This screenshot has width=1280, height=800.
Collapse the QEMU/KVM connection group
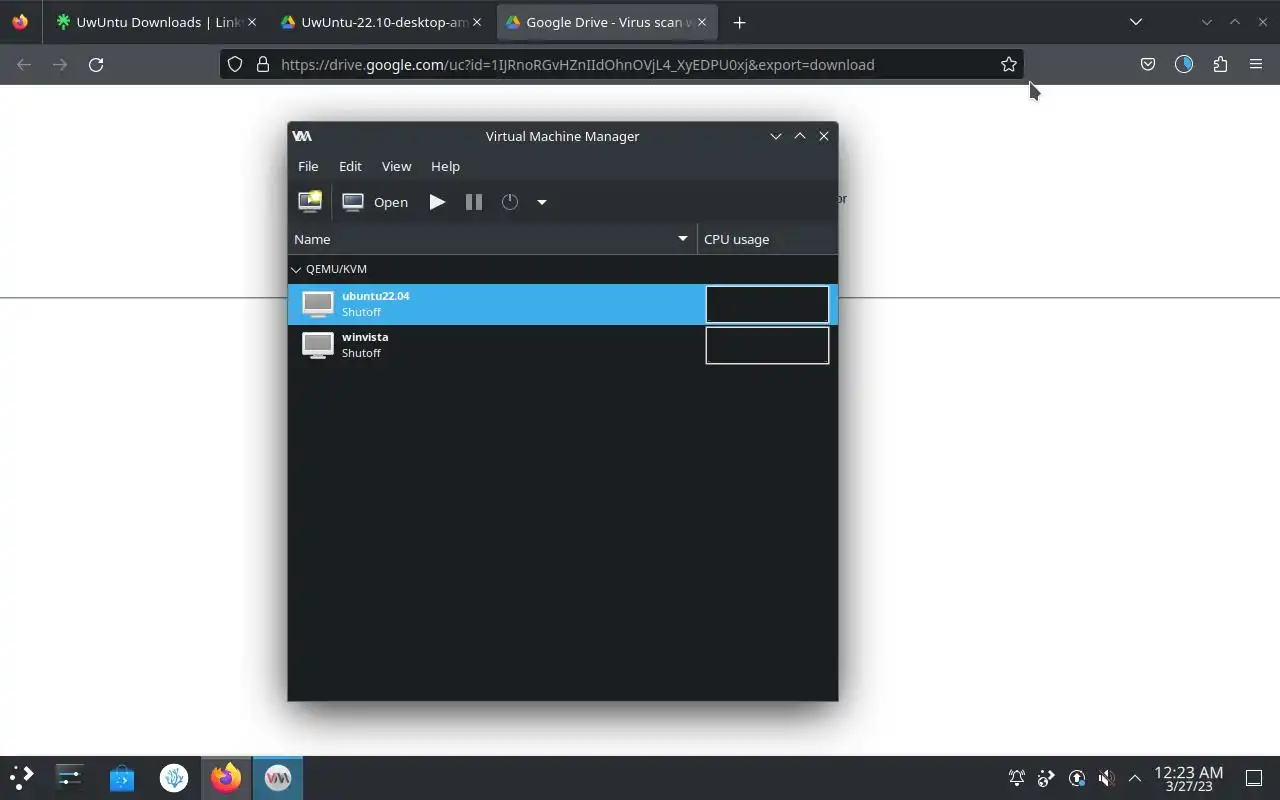pyautogui.click(x=296, y=269)
